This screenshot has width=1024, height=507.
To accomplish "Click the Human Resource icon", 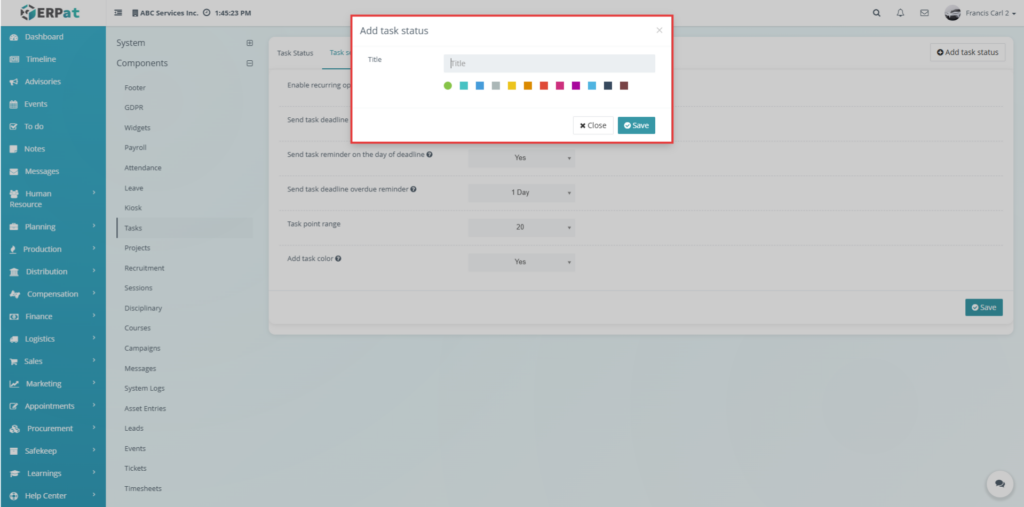I will [x=14, y=194].
